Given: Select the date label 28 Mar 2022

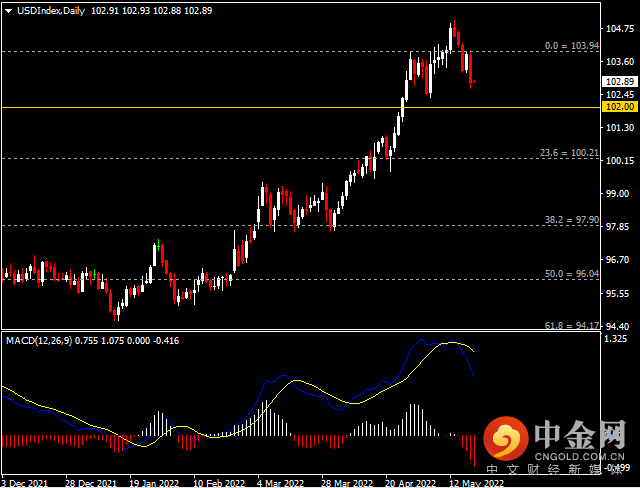Looking at the screenshot, I should (x=347, y=483).
